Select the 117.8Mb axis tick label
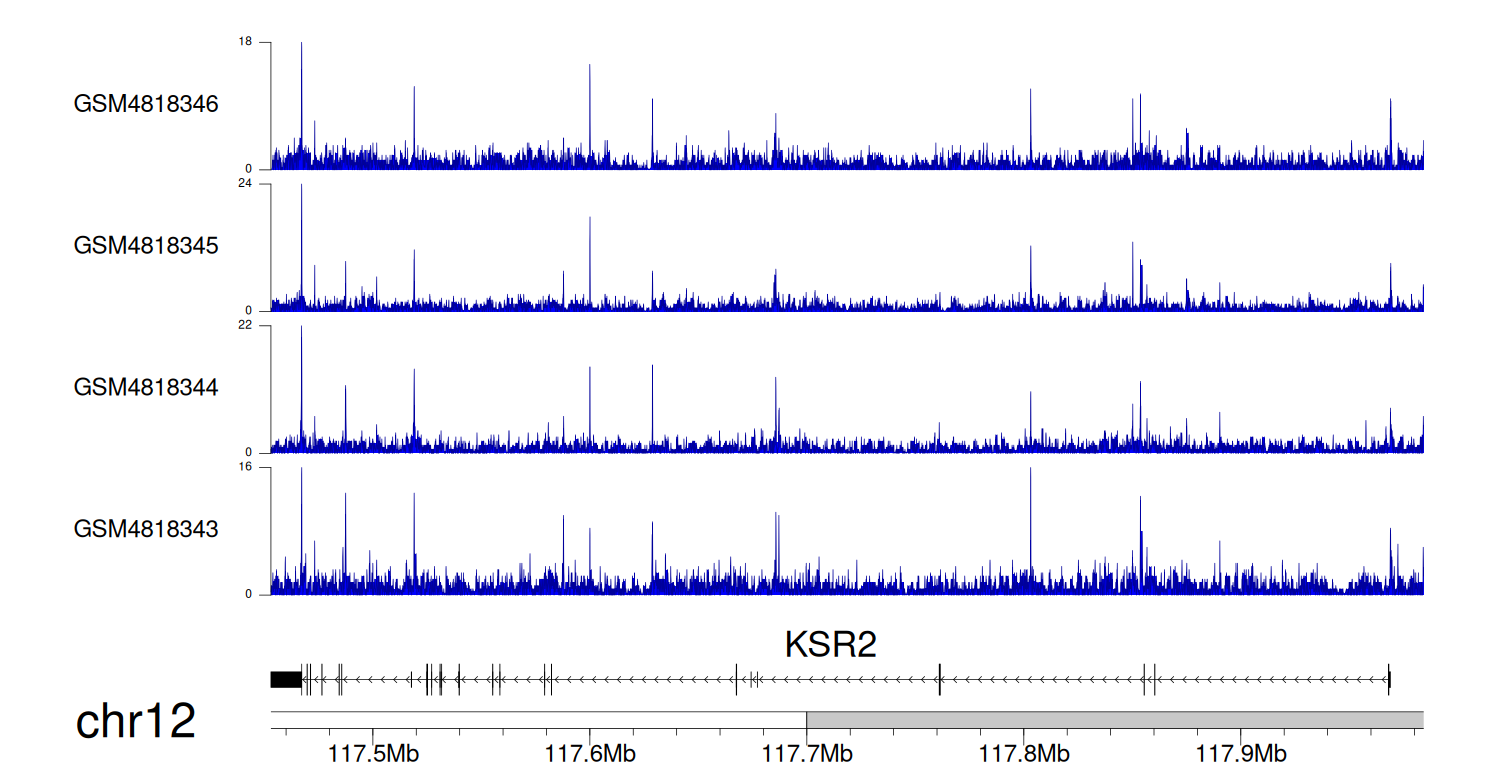The height and width of the screenshot is (780, 1500). point(1024,753)
